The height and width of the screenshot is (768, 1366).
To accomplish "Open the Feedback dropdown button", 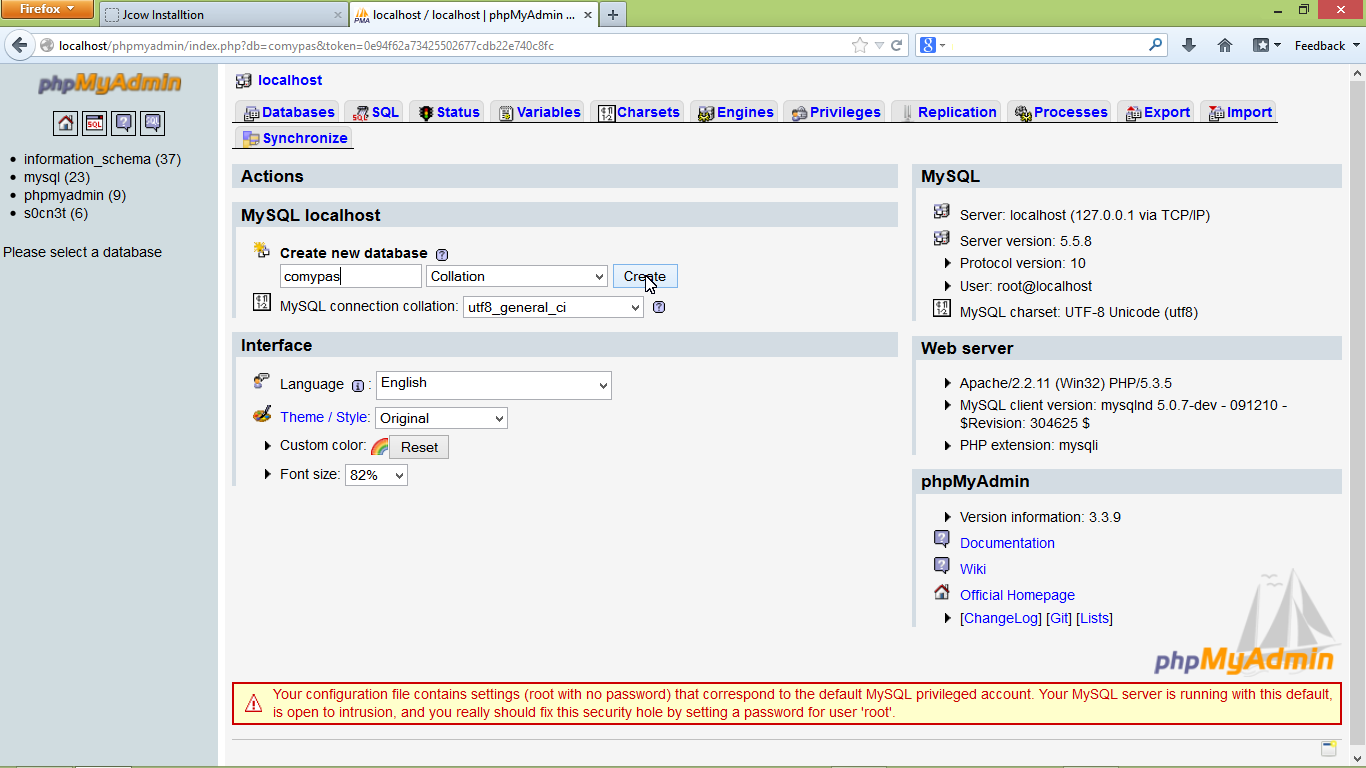I will (x=1327, y=45).
